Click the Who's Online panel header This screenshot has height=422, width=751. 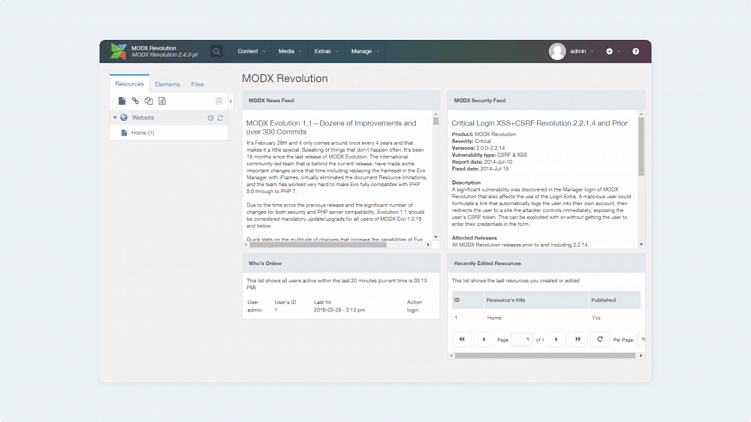[x=341, y=263]
